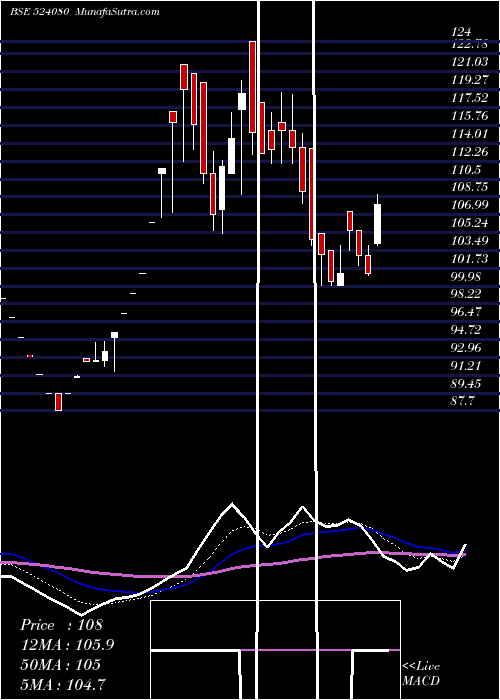This screenshot has width=500, height=700.
Task: Click the 87.7 price axis label
Action: coord(462,401)
